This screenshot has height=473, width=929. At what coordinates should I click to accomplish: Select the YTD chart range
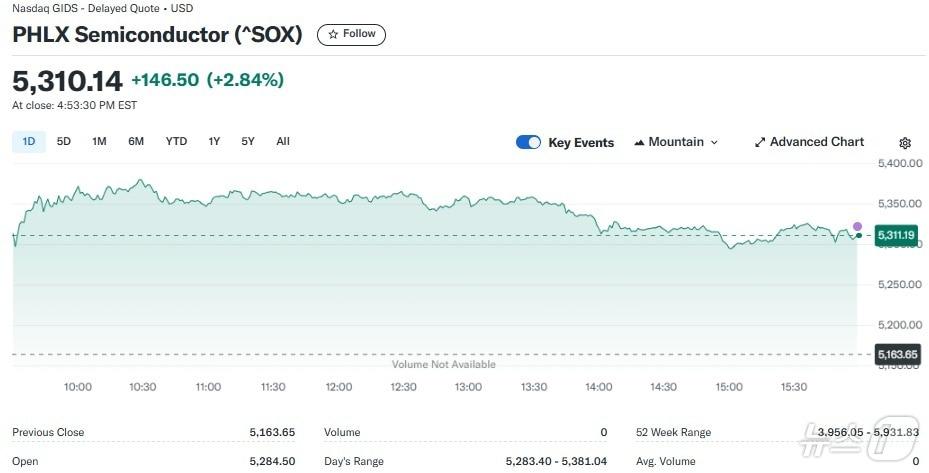(176, 141)
